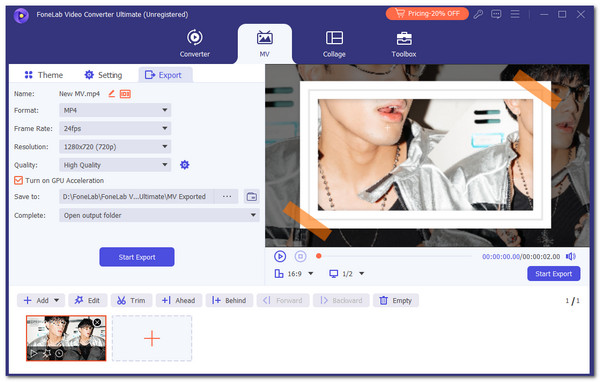Open the Resolution dropdown 1280x720
This screenshot has height=382, width=600.
115,147
